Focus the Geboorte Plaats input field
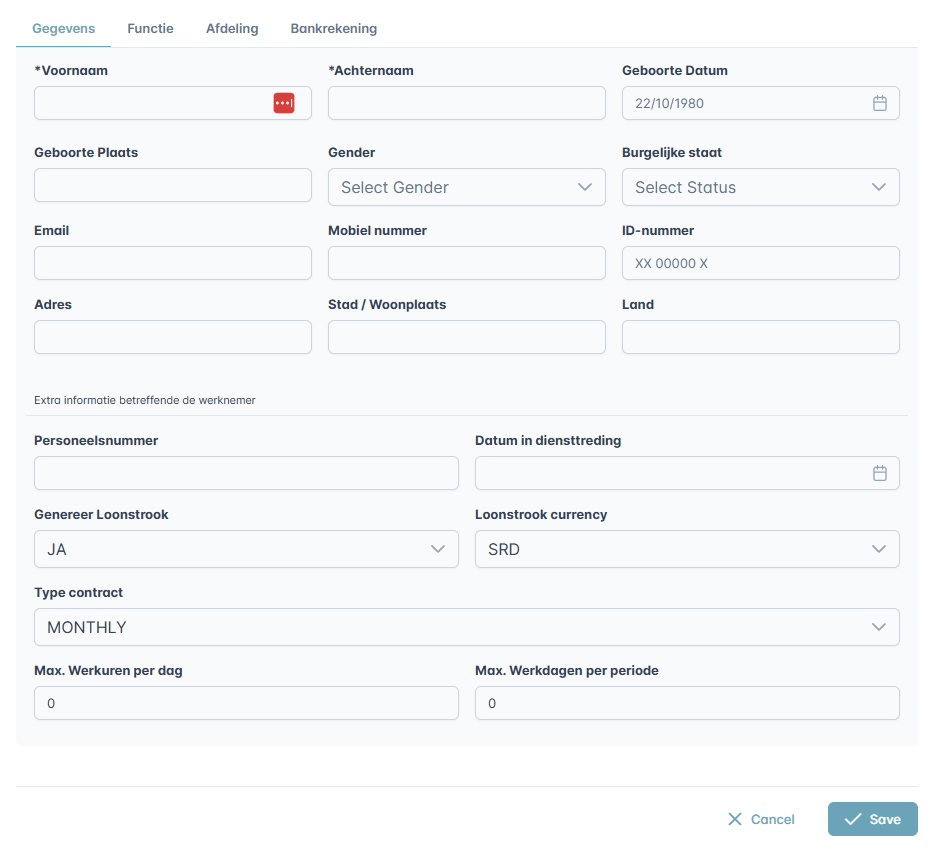This screenshot has width=934, height=851. (x=173, y=185)
